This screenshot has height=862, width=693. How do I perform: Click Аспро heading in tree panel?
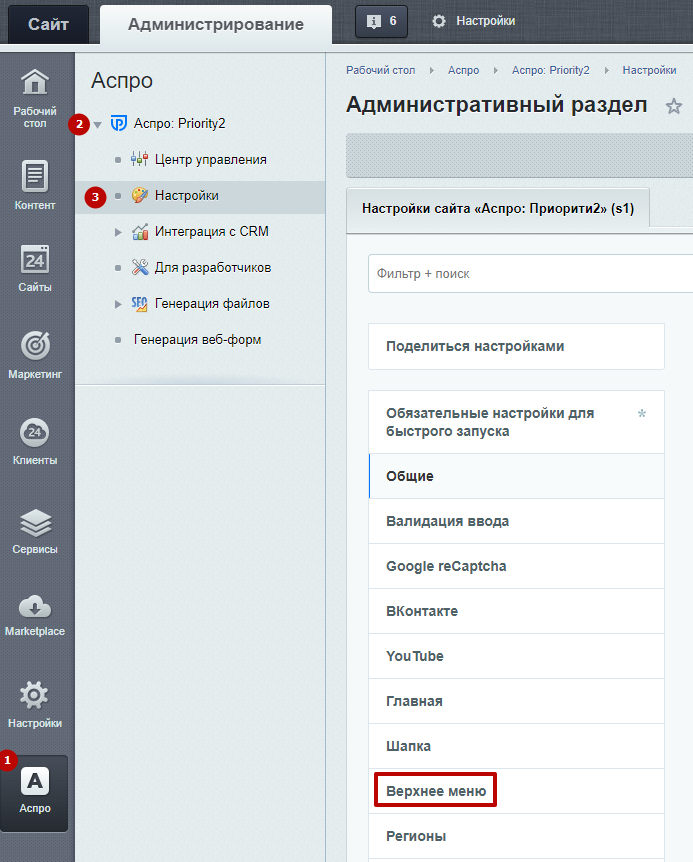click(x=121, y=80)
